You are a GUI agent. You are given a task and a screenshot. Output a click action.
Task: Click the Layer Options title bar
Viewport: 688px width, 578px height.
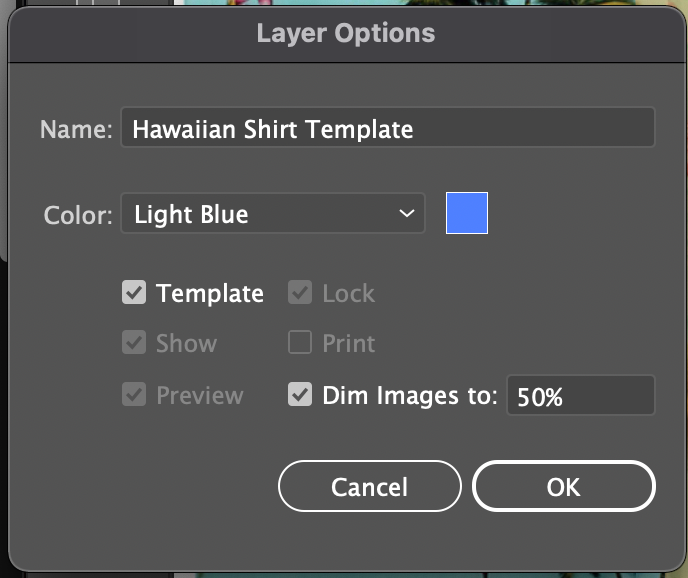(x=346, y=33)
